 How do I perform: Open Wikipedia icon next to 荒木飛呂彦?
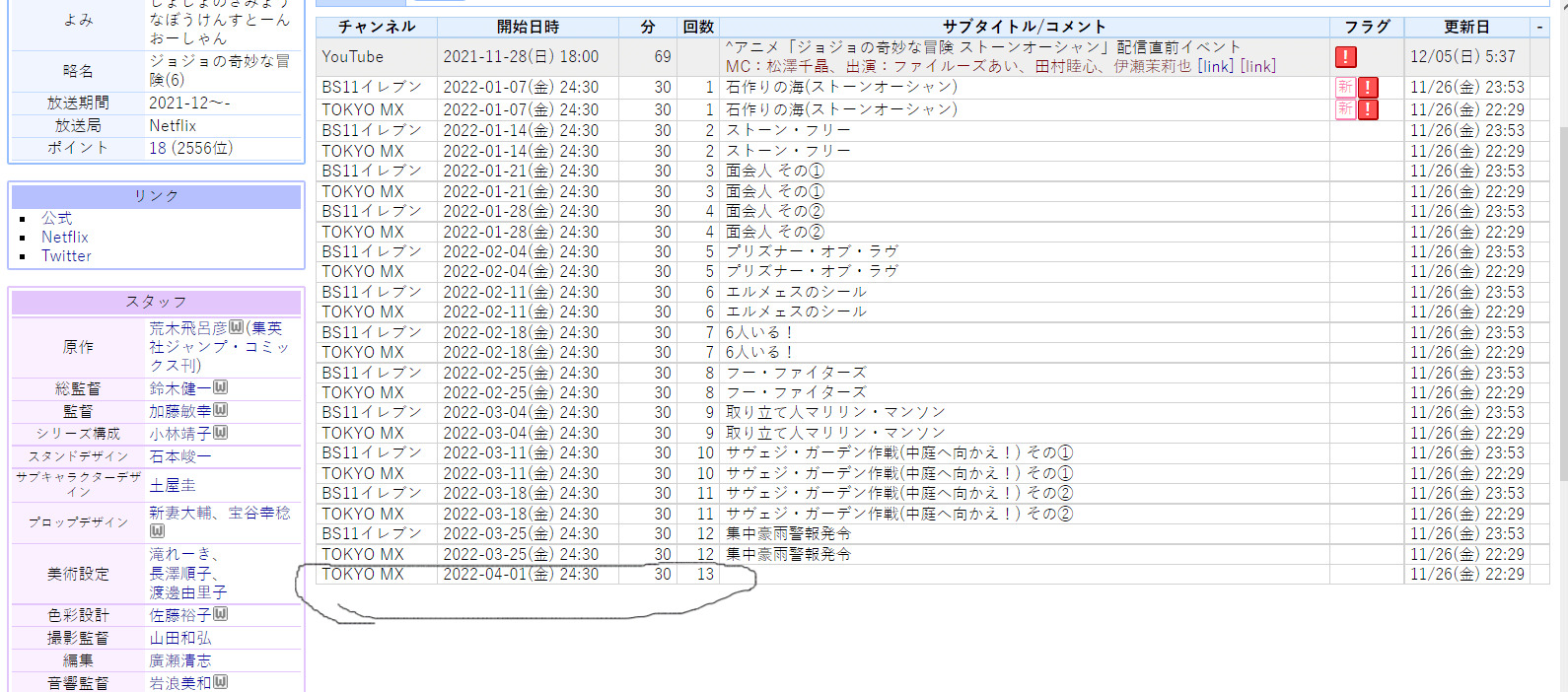(237, 328)
